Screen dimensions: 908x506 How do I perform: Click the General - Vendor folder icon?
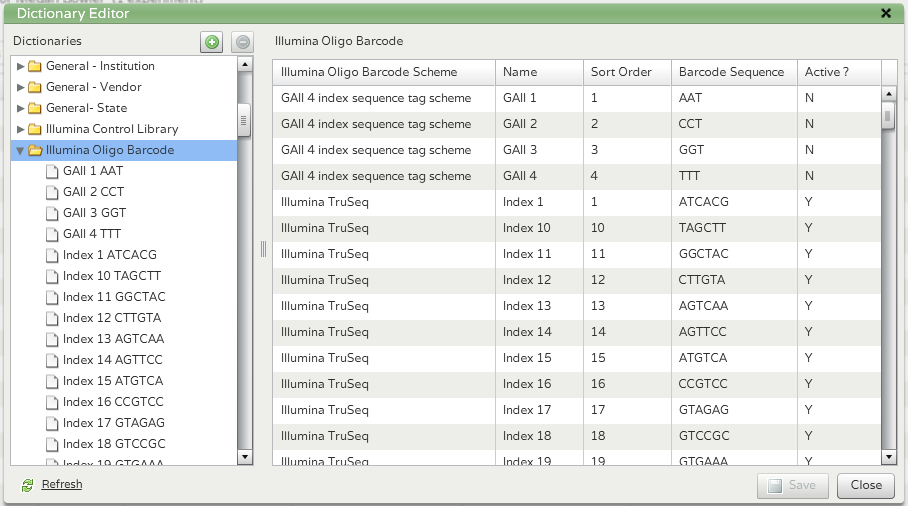point(35,87)
